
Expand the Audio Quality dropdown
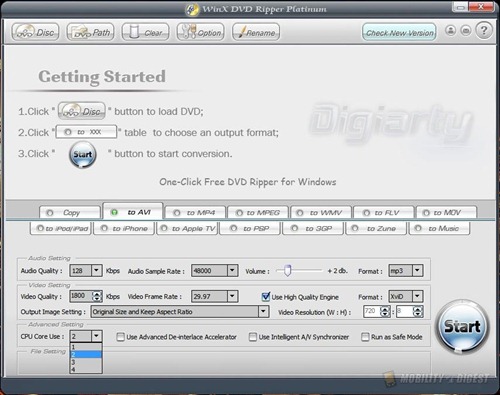96,270
